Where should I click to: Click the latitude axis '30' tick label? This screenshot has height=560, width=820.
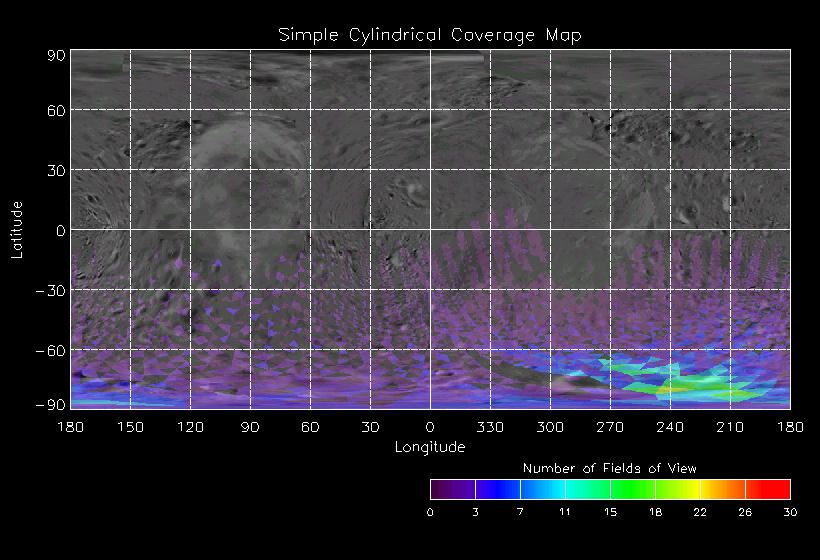point(56,170)
